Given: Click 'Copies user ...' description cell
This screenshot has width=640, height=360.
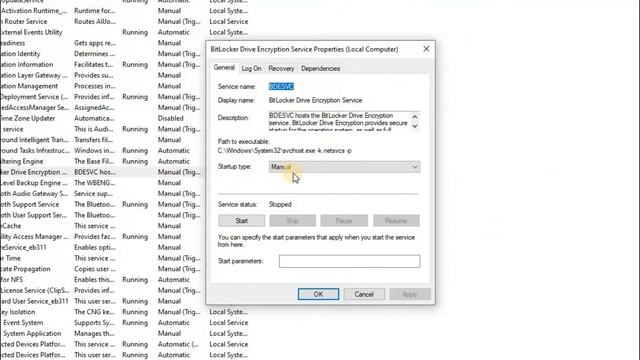Looking at the screenshot, I should (95, 269).
